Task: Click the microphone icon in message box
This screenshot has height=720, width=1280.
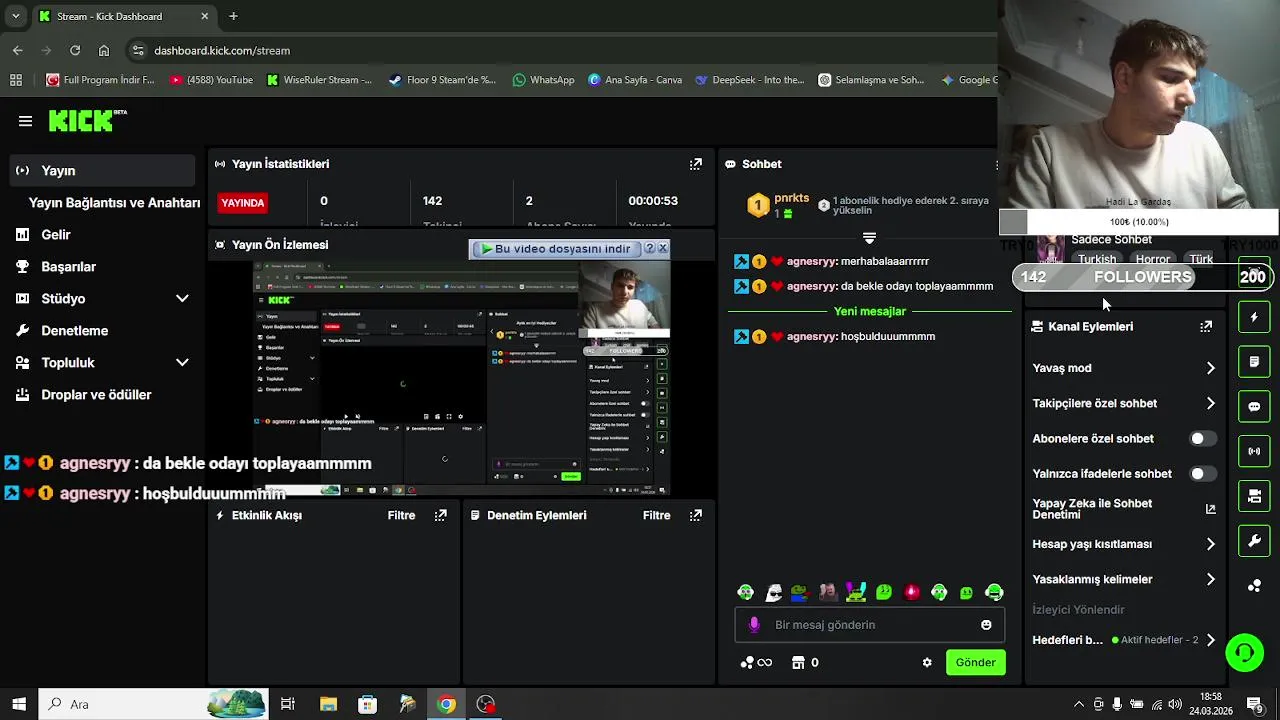Action: [754, 625]
